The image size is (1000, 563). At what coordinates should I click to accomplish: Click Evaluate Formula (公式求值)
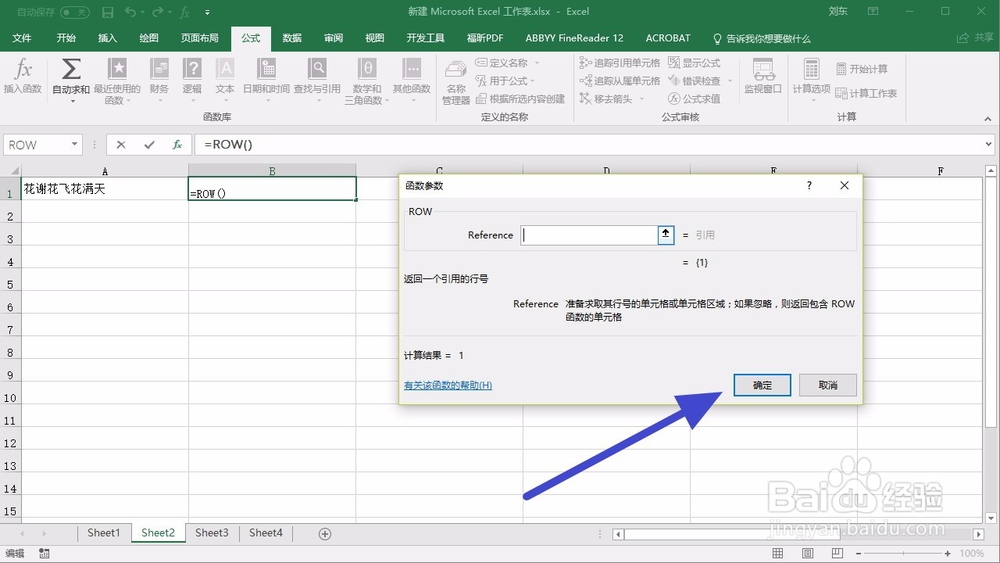click(695, 99)
